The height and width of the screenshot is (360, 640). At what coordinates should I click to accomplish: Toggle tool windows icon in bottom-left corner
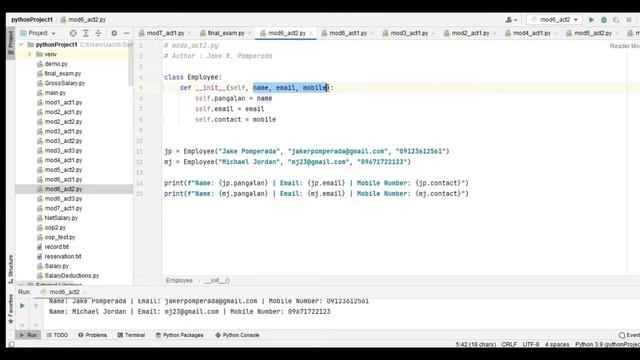[x=11, y=344]
